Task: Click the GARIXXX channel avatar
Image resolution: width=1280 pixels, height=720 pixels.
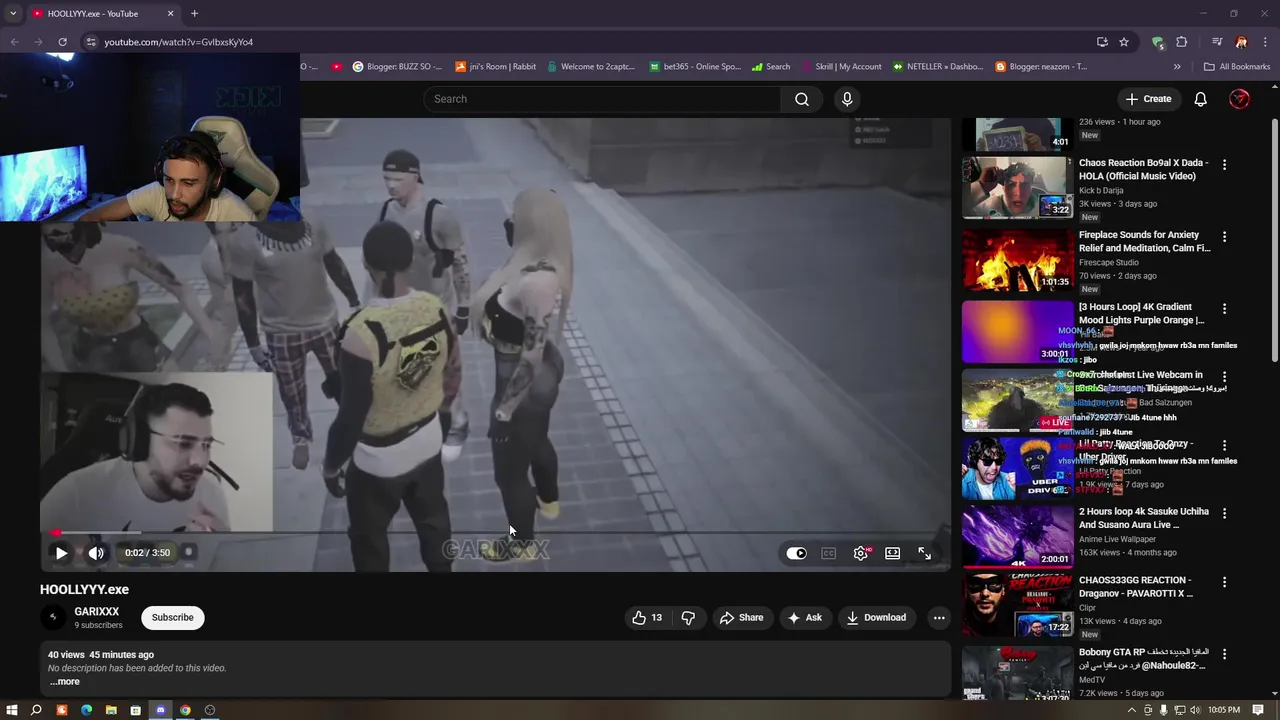Action: (53, 617)
